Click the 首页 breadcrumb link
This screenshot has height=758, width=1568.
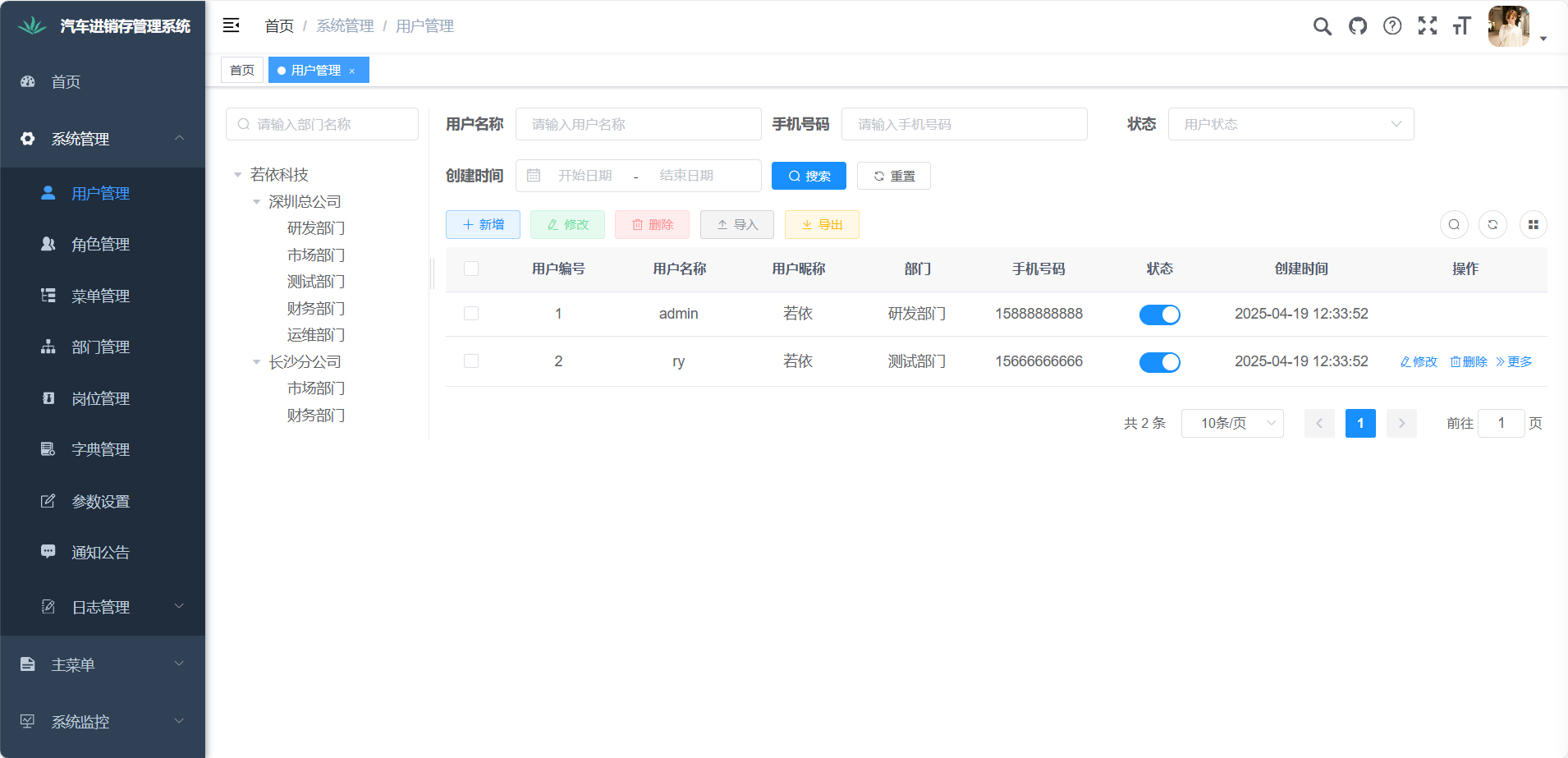coord(279,26)
